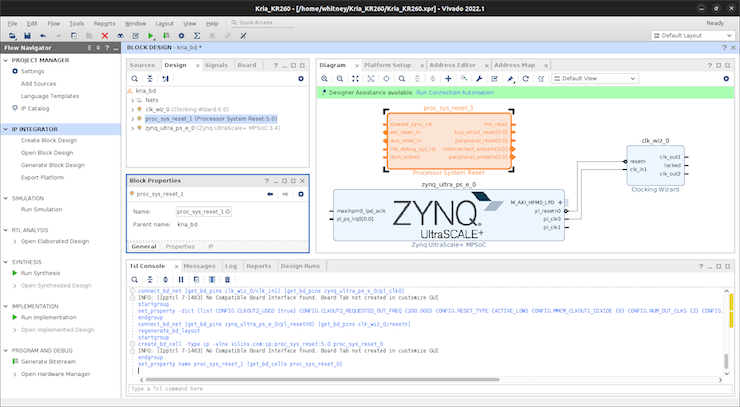Click the search icon in Design panel
Screen dimensions: 740x407
click(x=135, y=79)
